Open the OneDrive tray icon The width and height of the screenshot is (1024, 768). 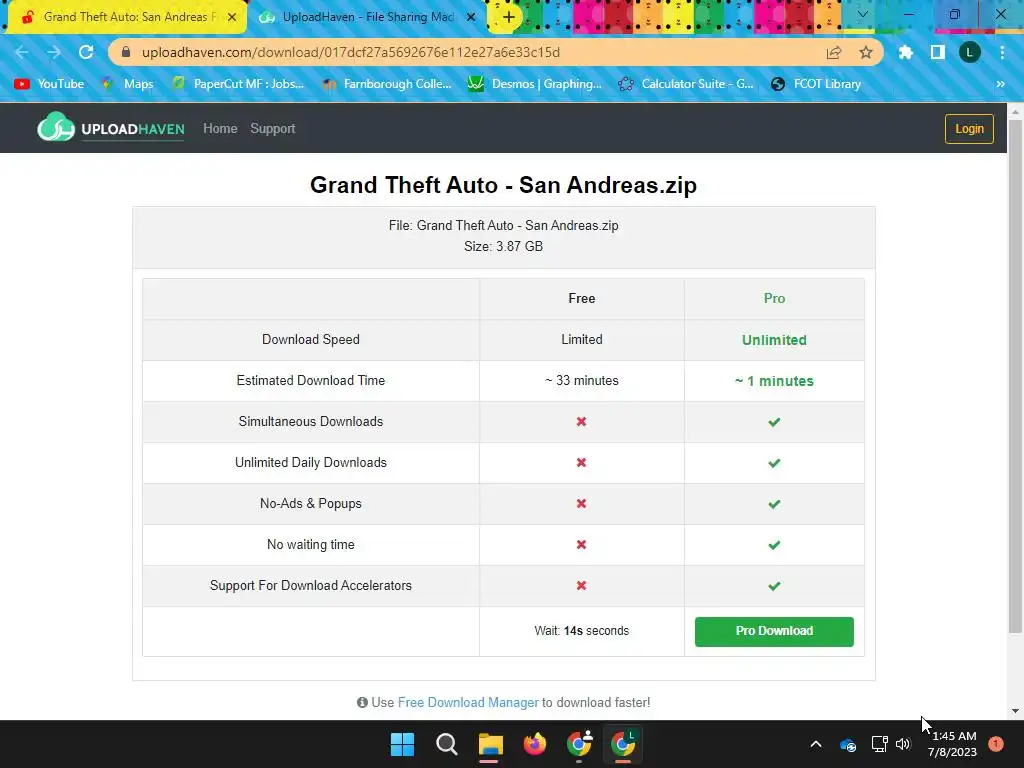848,744
